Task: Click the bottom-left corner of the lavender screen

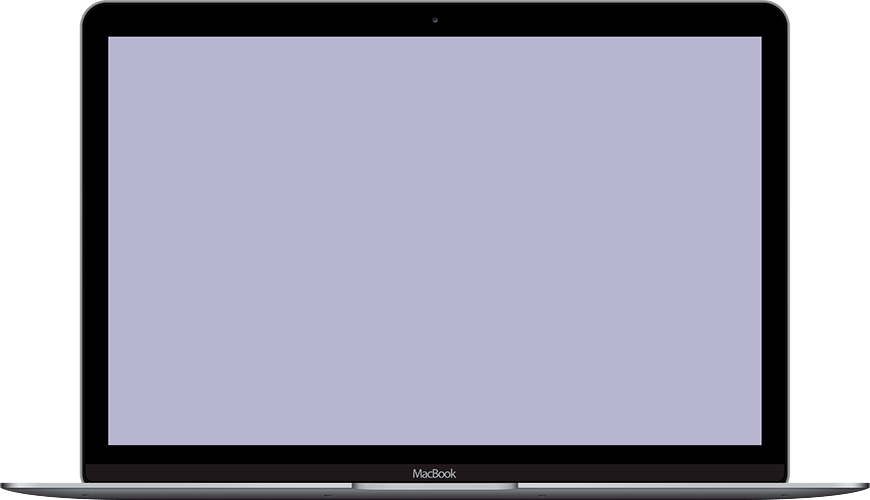Action: pos(110,443)
